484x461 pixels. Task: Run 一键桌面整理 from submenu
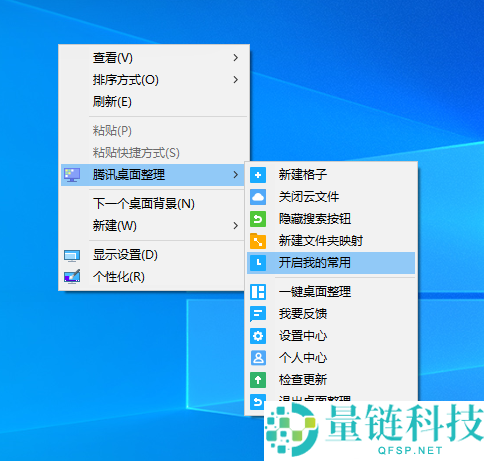pyautogui.click(x=331, y=292)
